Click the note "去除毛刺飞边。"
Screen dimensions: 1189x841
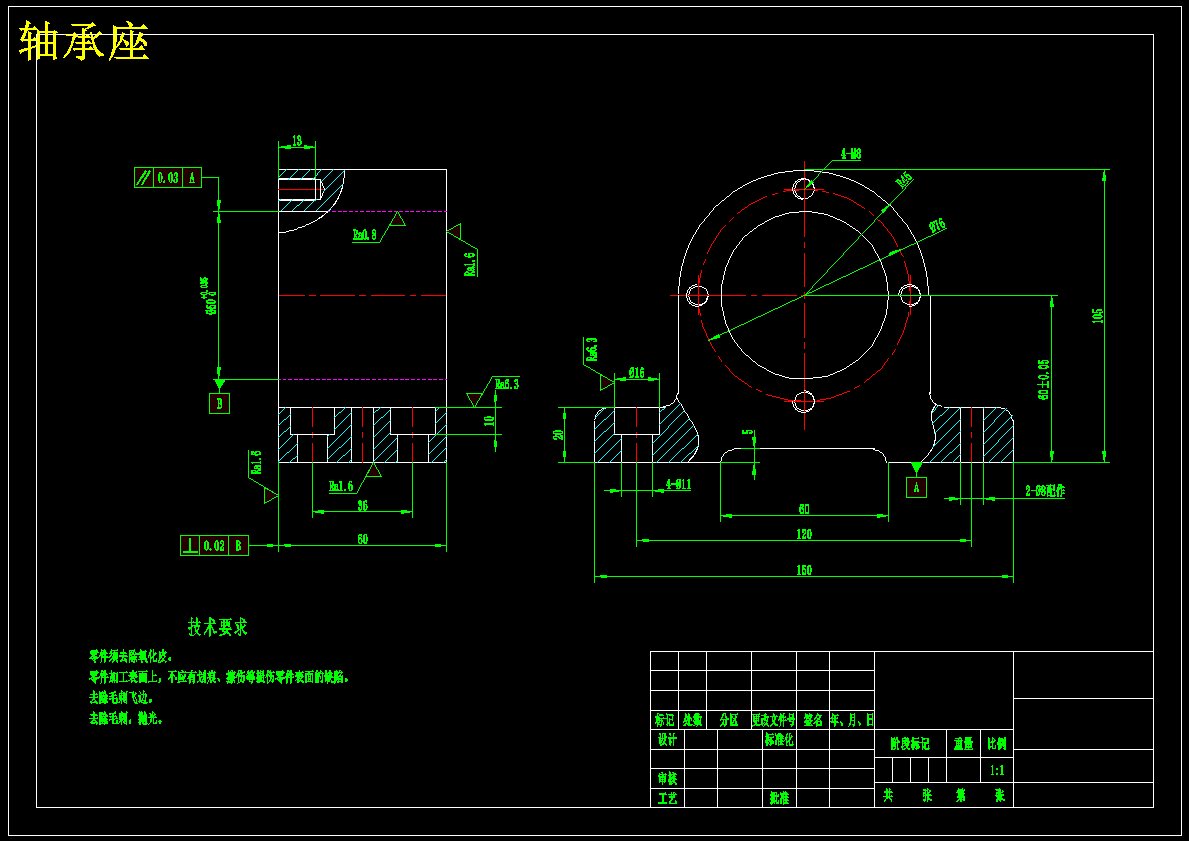[121, 697]
